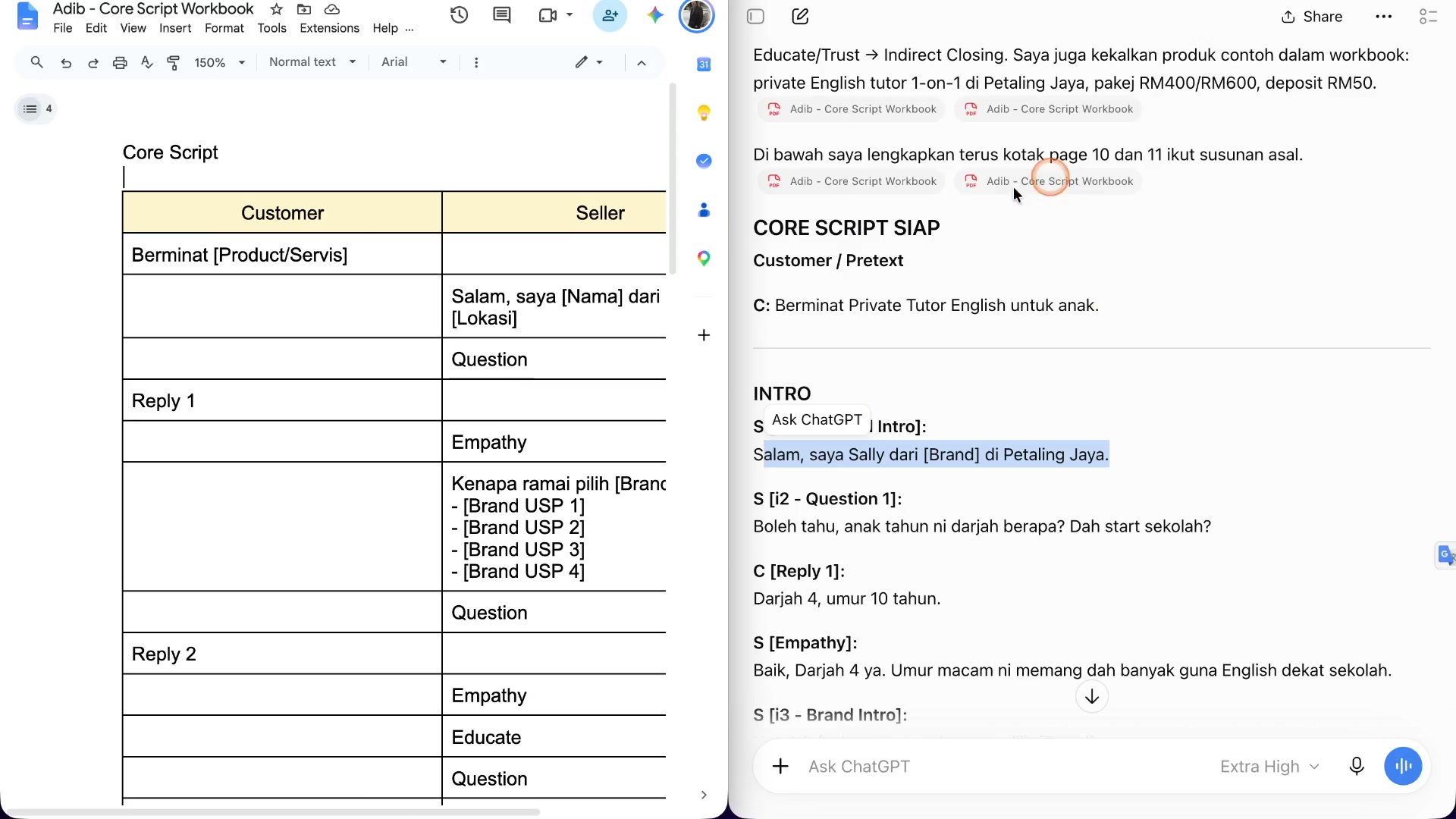Open Google Docs home icon
Viewport: 1456px width, 819px height.
point(27,17)
